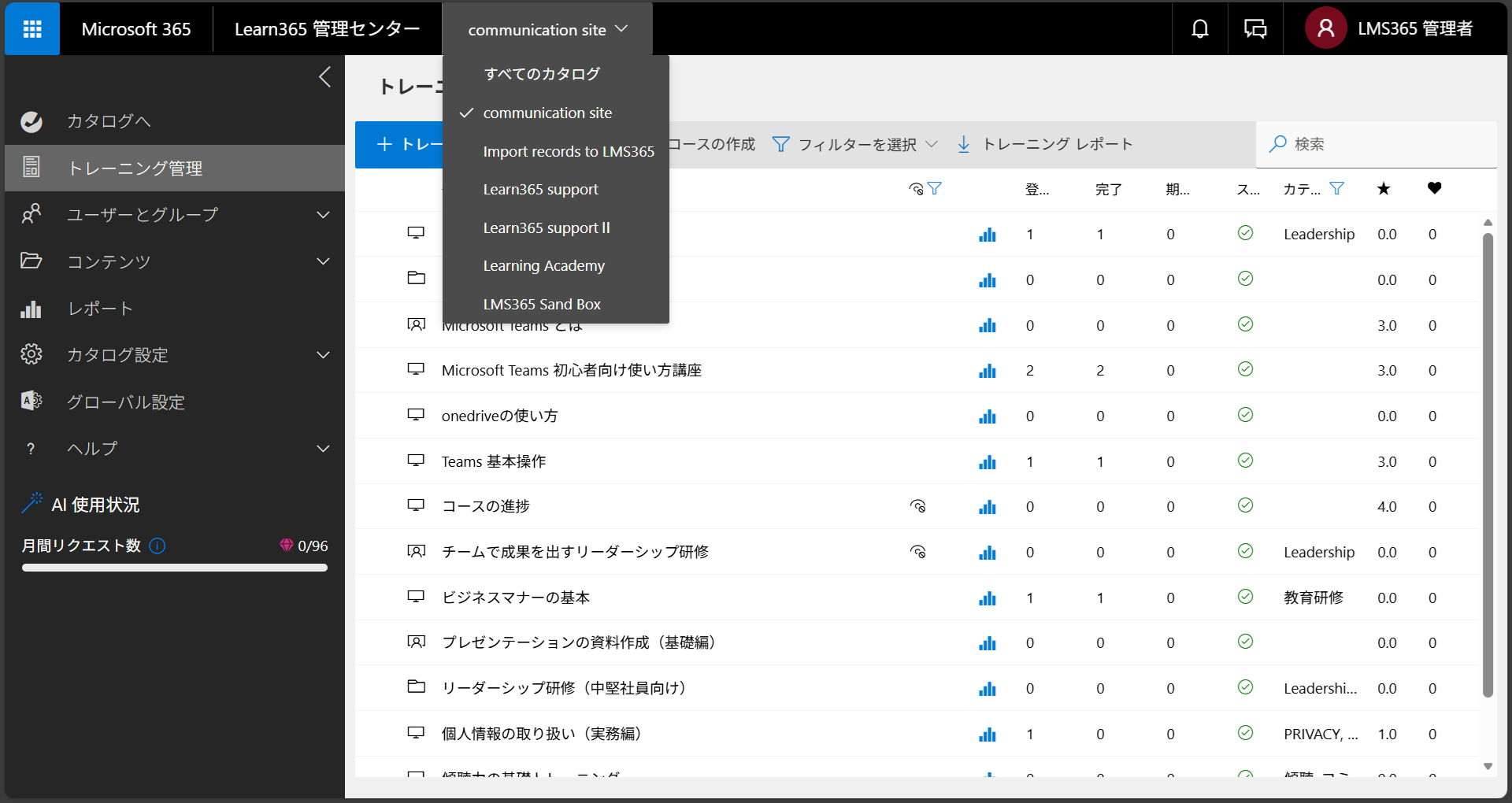The image size is (1512, 803).
Task: Open progress chart for ビジネスマナーの基本
Action: [988, 598]
